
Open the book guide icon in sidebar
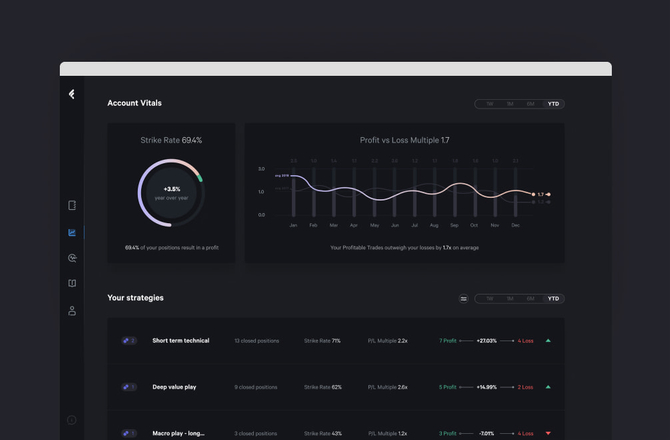coord(72,284)
